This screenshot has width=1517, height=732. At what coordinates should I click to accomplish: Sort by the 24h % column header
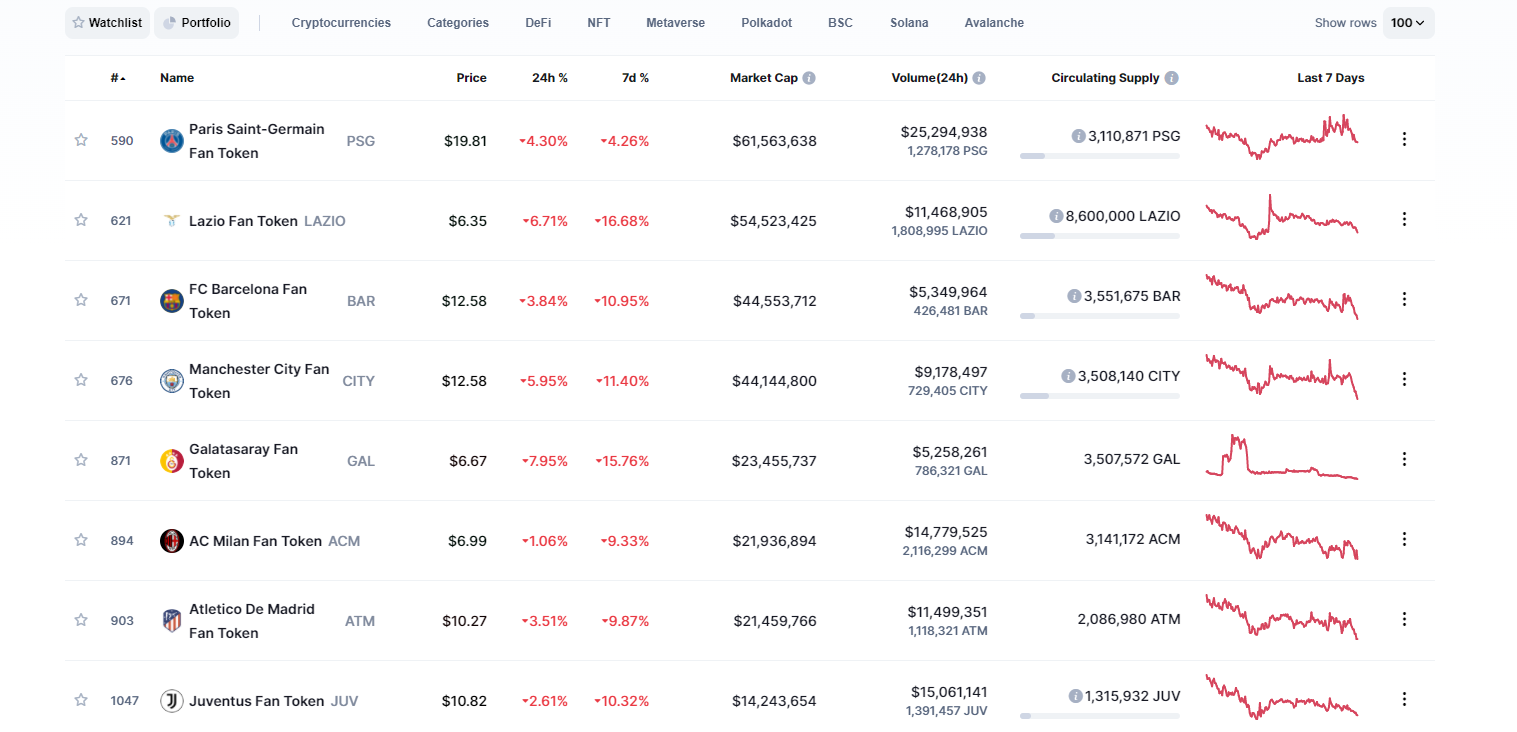click(x=550, y=78)
